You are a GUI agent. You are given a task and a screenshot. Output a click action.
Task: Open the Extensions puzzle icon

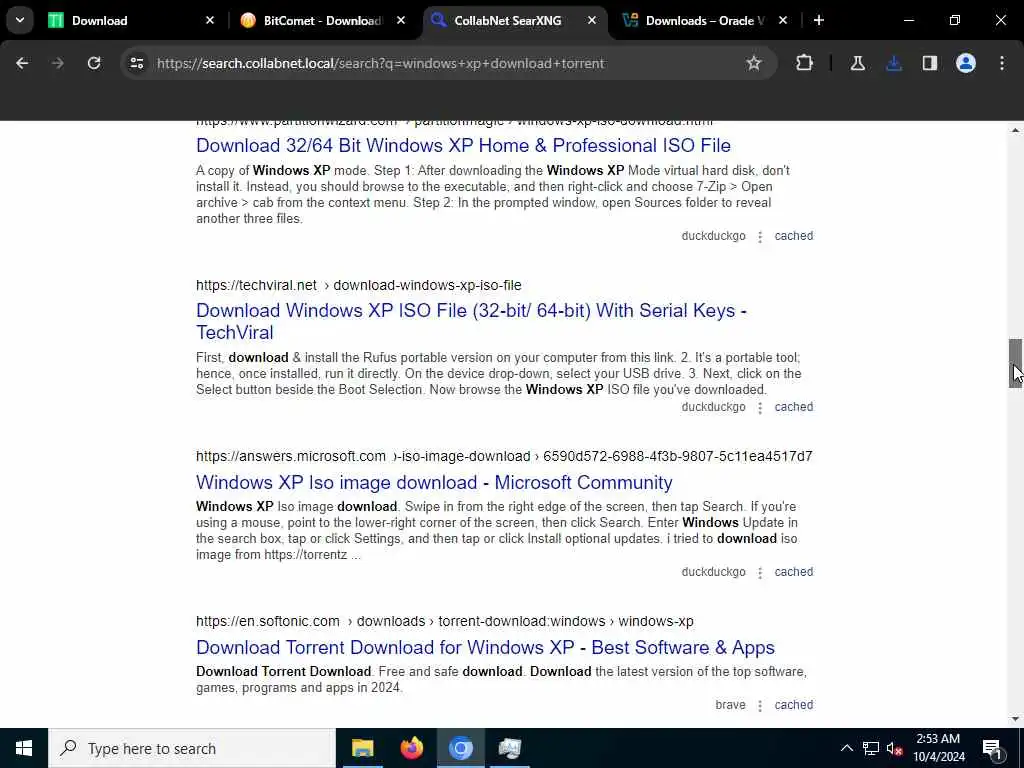(805, 63)
